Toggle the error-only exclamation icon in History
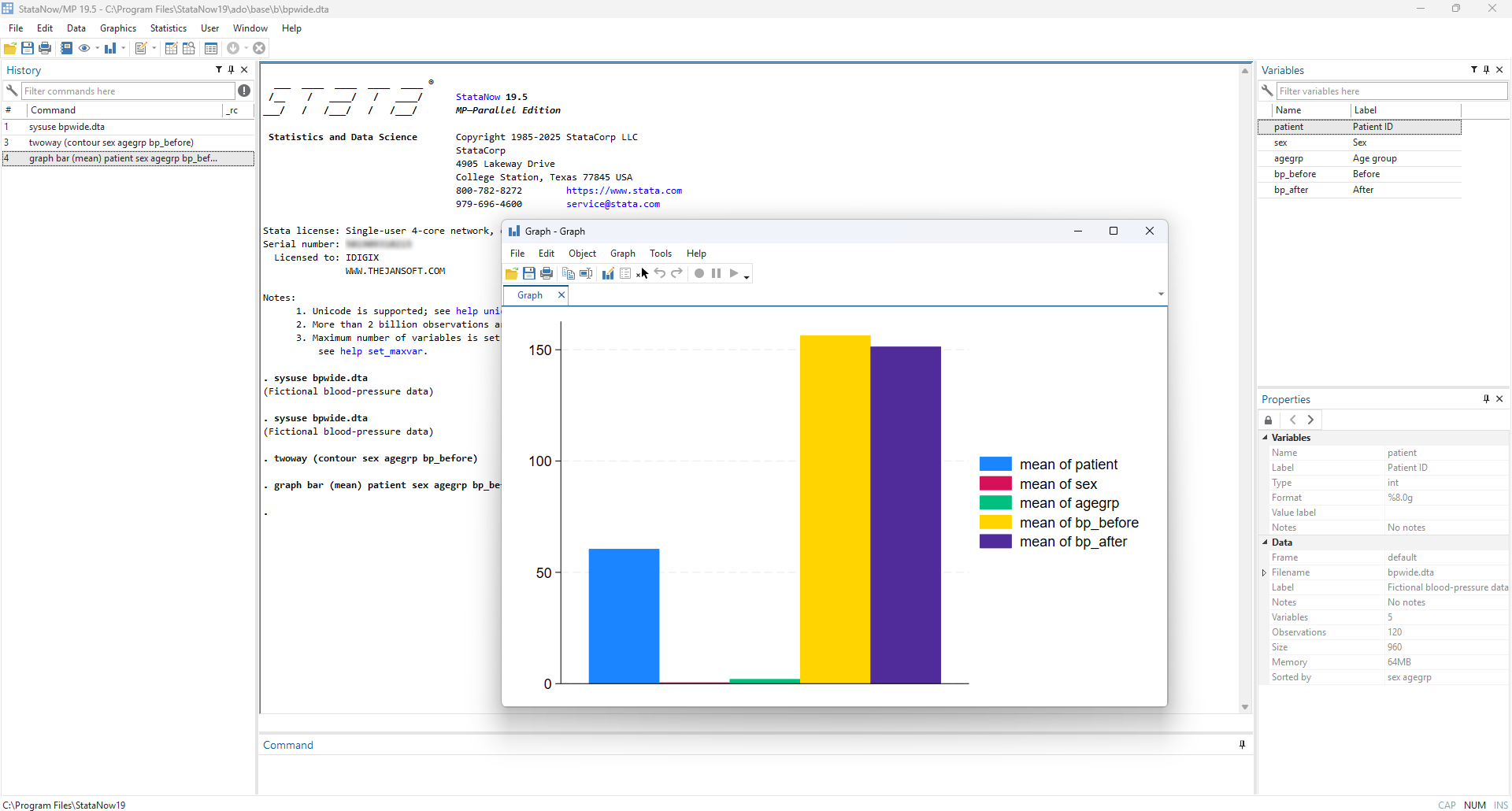The height and width of the screenshot is (811, 1512). (245, 91)
